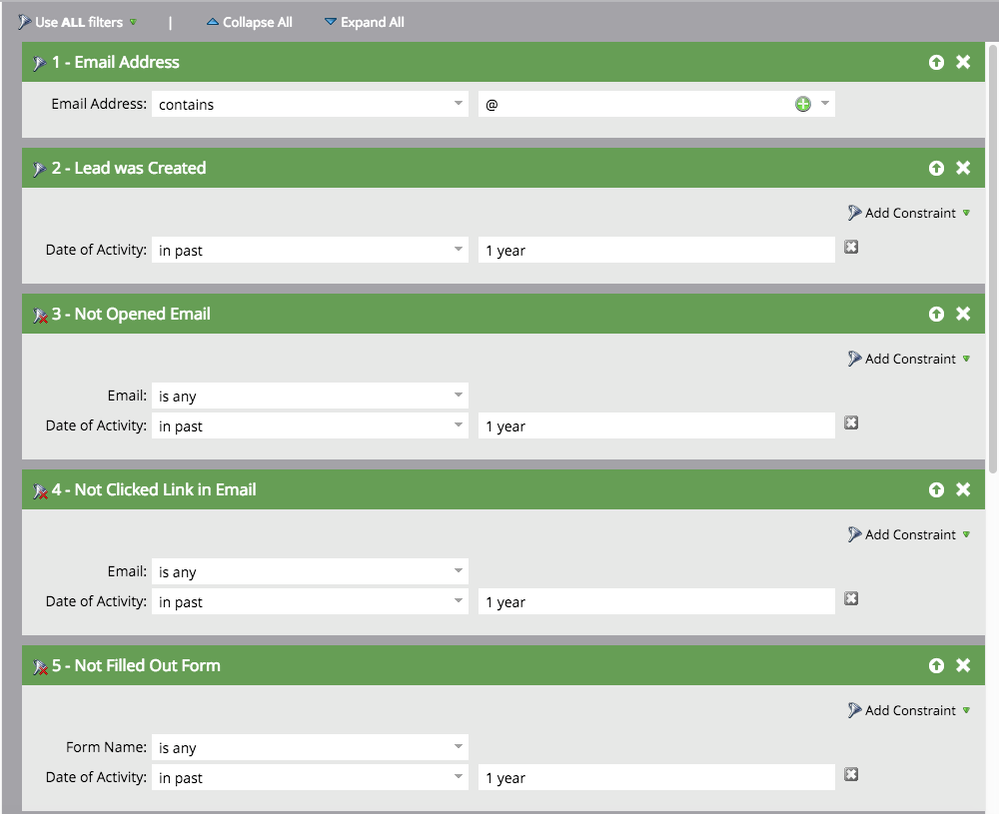
Task: Remove Date of Activity constraint in Lead was Created
Action: pyautogui.click(x=851, y=247)
